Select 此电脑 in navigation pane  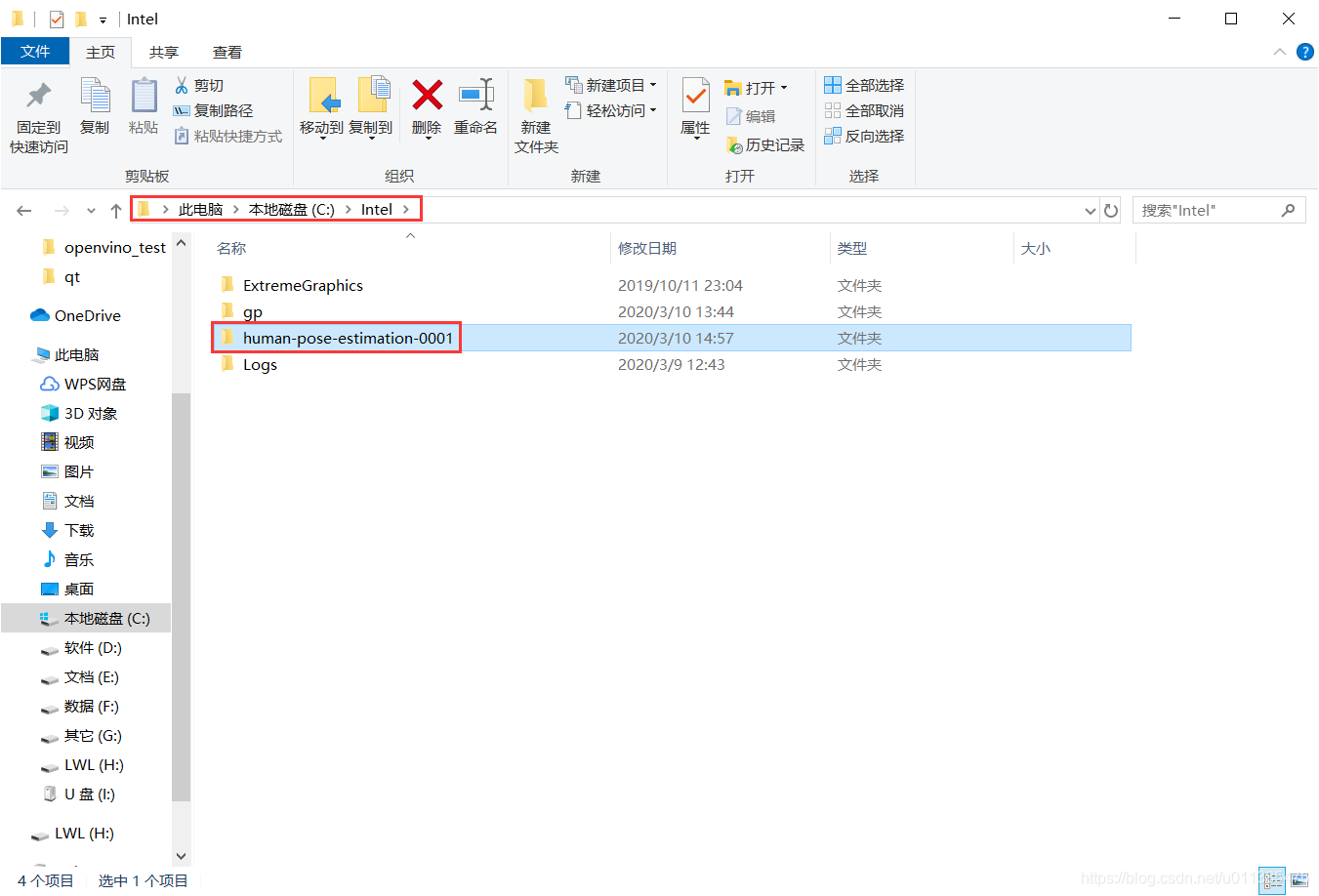(76, 355)
